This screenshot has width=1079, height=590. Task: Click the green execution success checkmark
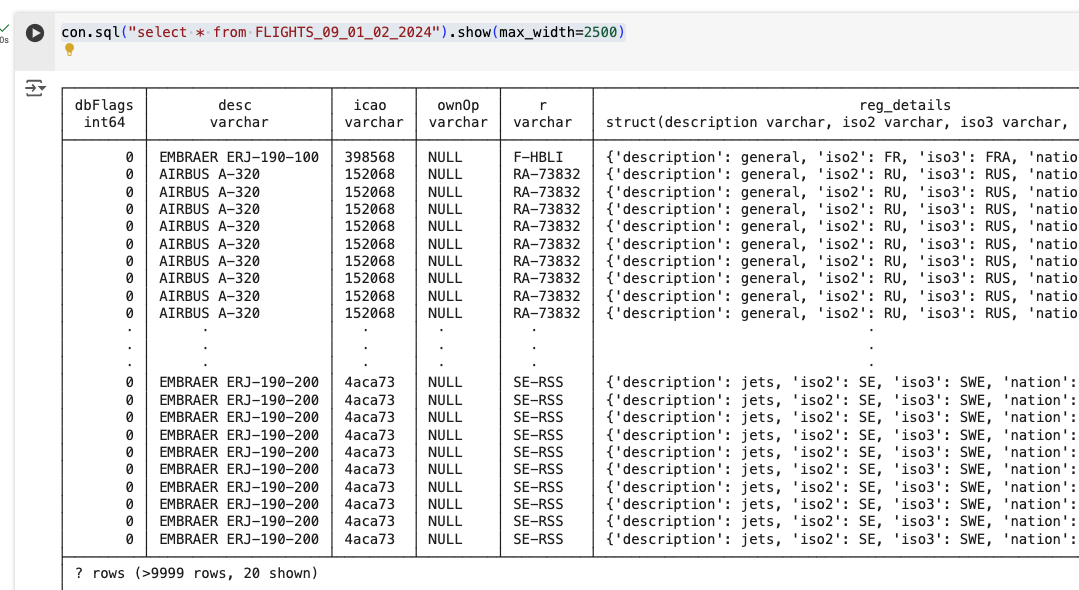tap(5, 27)
